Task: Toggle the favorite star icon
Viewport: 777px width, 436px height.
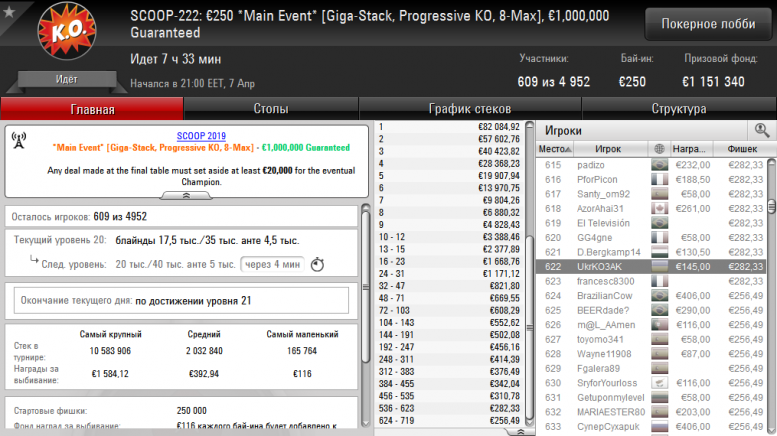Action: click(9, 12)
